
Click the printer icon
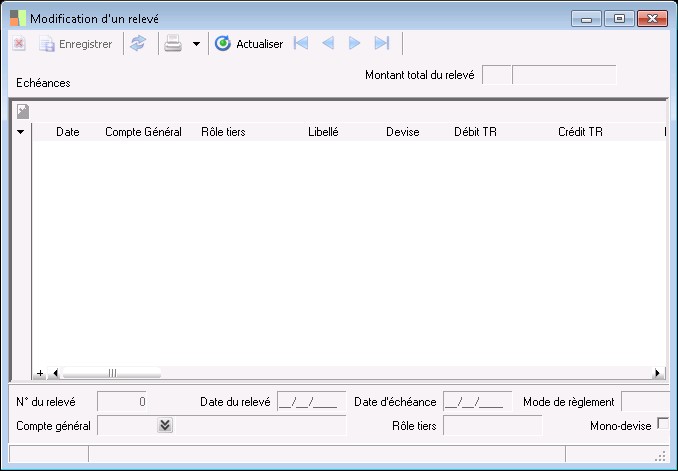(x=173, y=44)
